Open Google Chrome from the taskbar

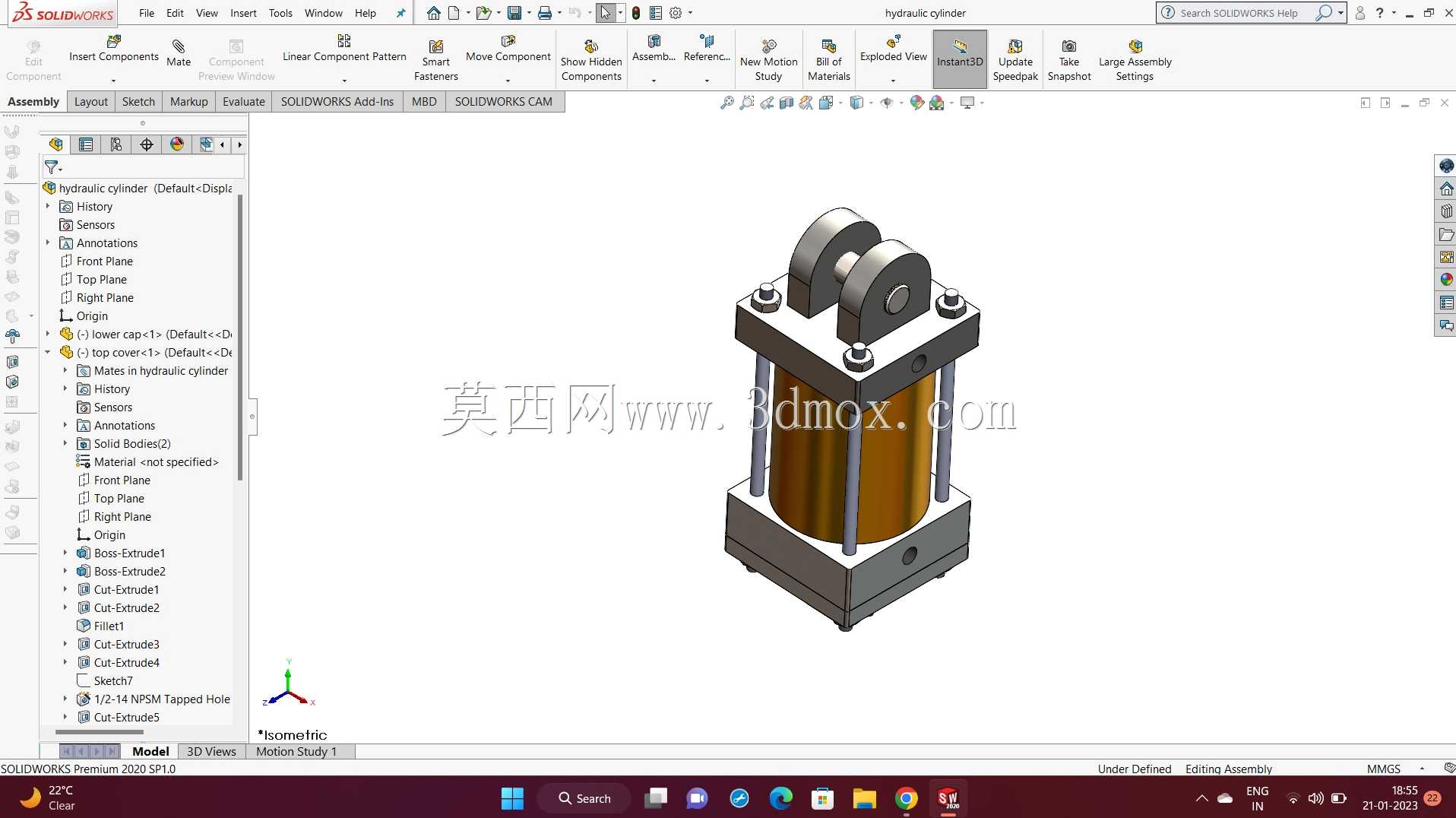pyautogui.click(x=906, y=798)
